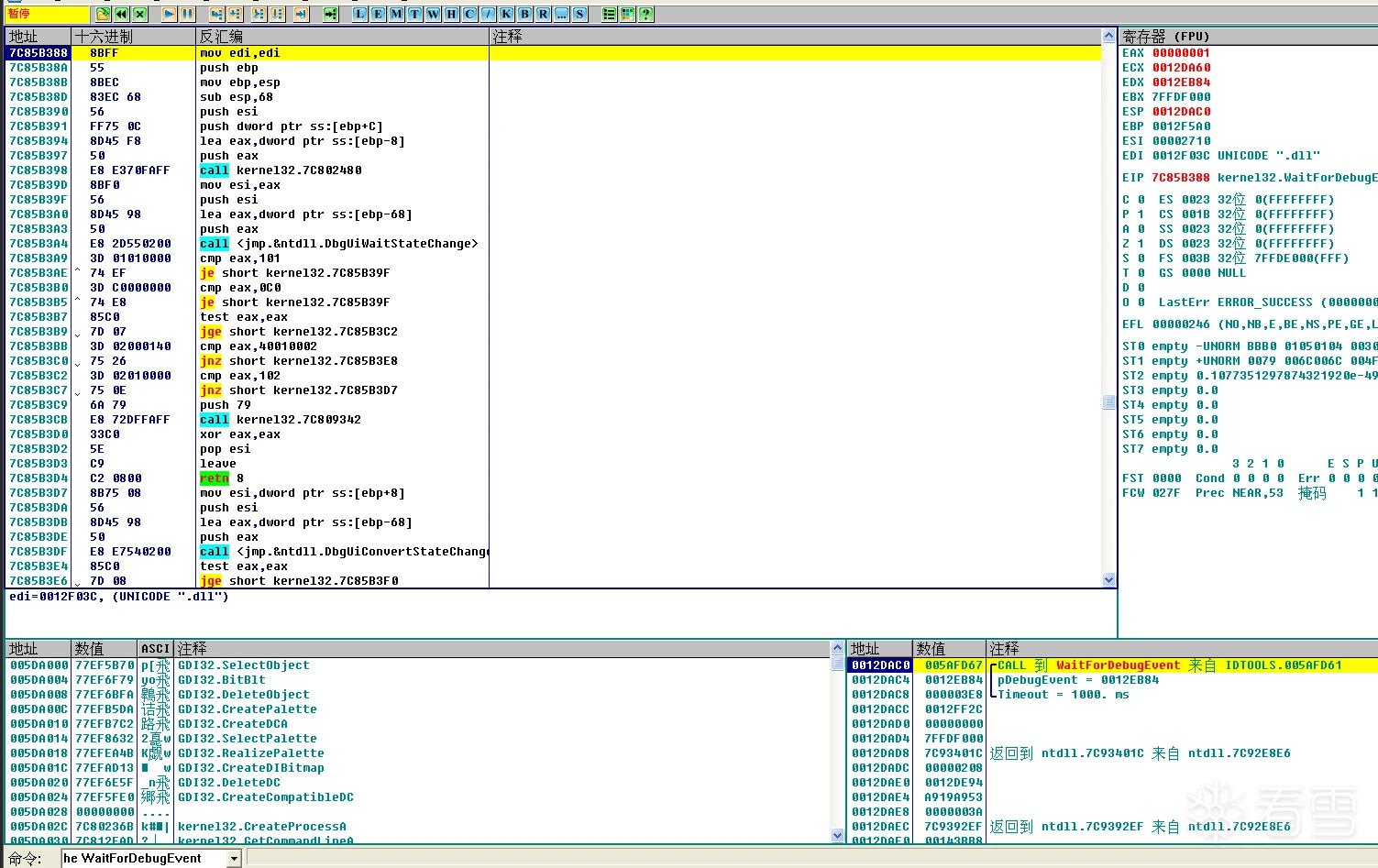
Task: Select stack address 0012DAD8 row
Action: tap(1112, 753)
